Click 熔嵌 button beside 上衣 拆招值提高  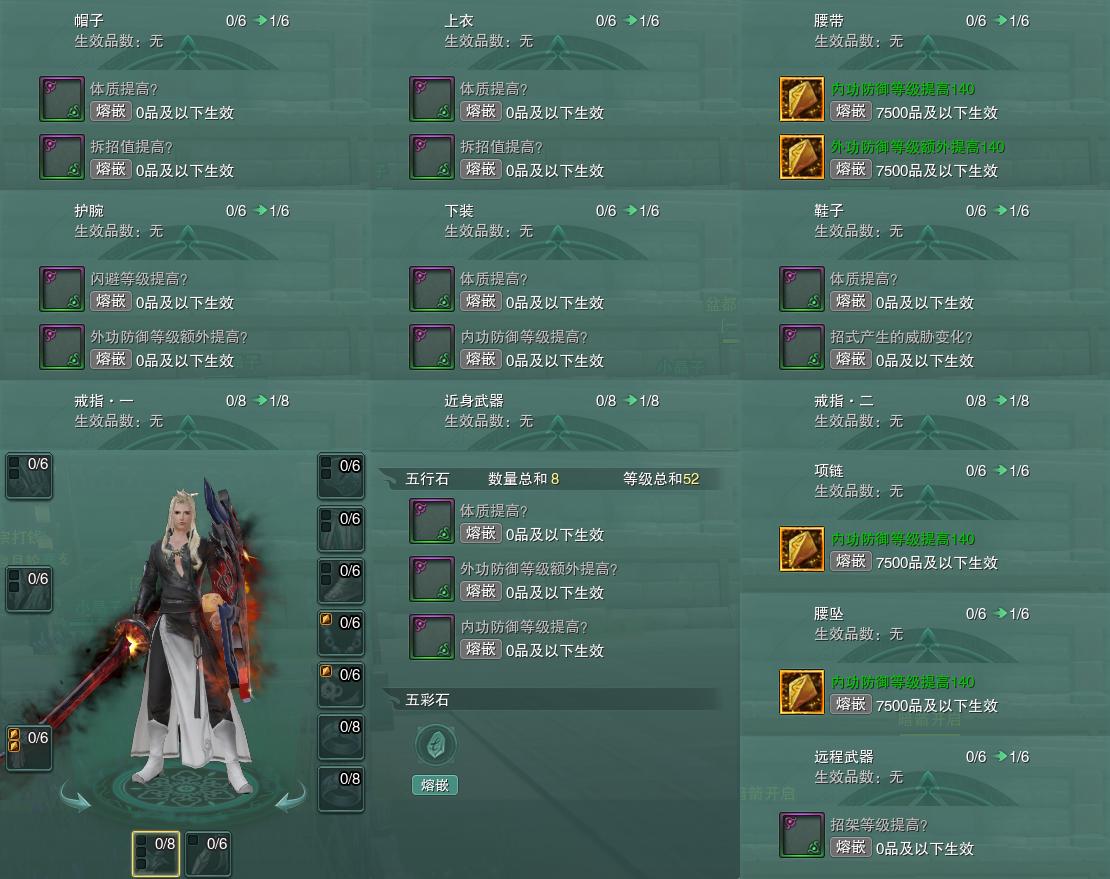tap(481, 169)
